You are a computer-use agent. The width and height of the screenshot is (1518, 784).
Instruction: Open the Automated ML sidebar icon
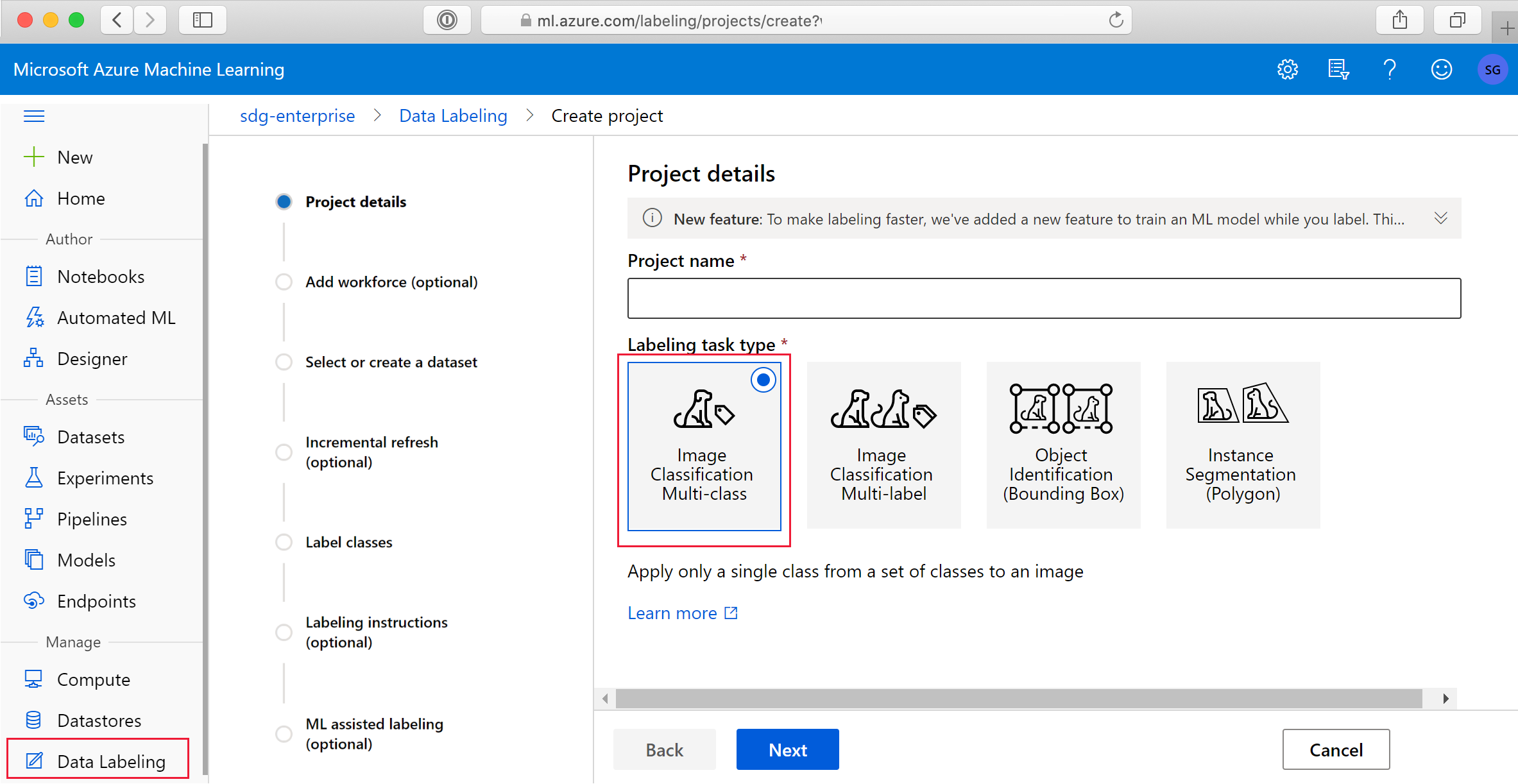coord(34,318)
